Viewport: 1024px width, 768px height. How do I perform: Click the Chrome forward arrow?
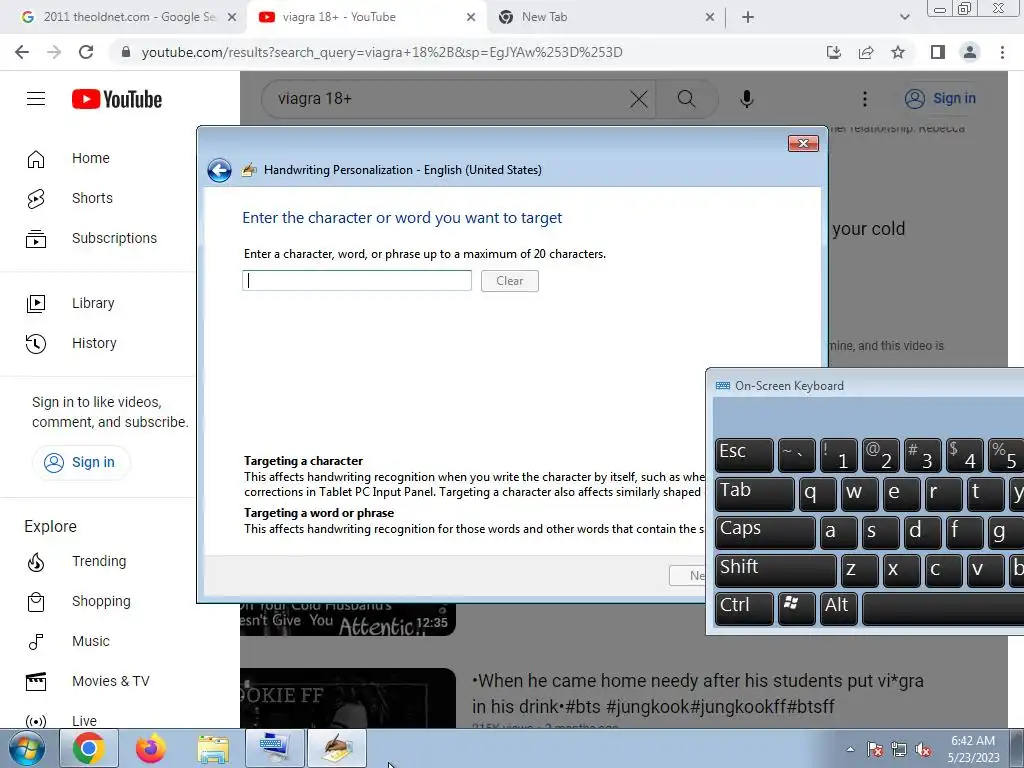54,52
